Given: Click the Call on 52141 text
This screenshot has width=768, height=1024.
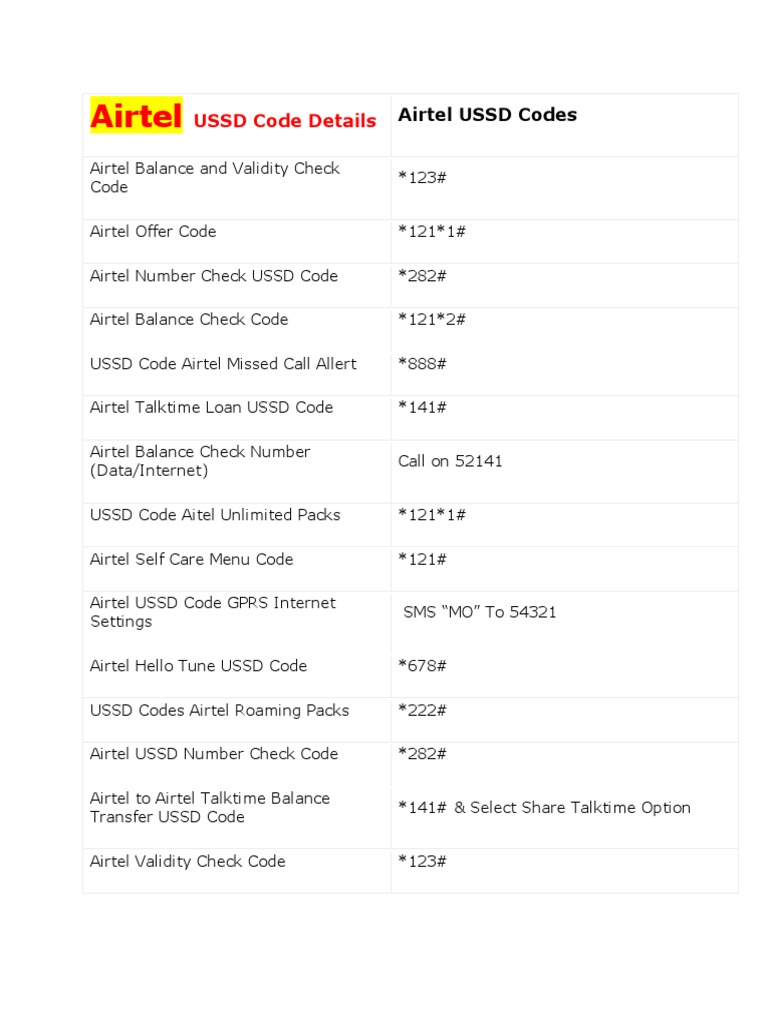Looking at the screenshot, I should pos(450,461).
